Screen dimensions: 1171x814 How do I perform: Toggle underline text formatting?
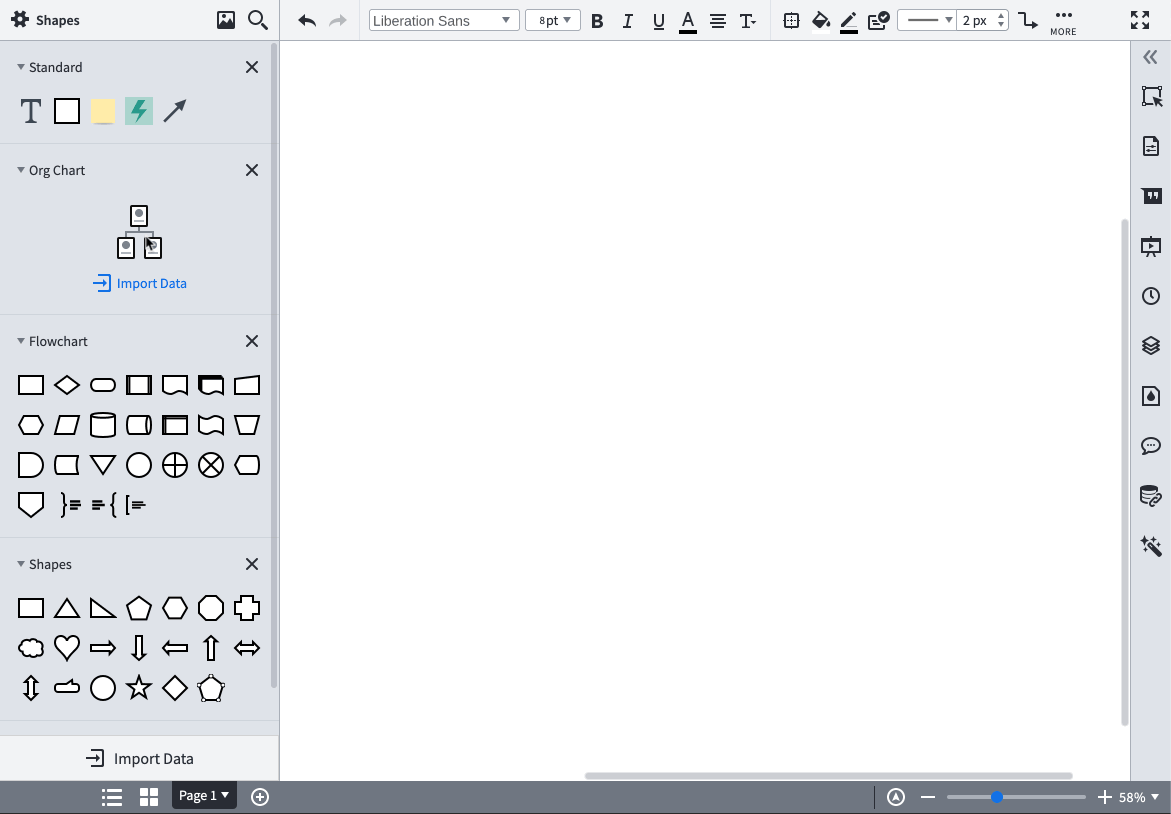tap(657, 20)
